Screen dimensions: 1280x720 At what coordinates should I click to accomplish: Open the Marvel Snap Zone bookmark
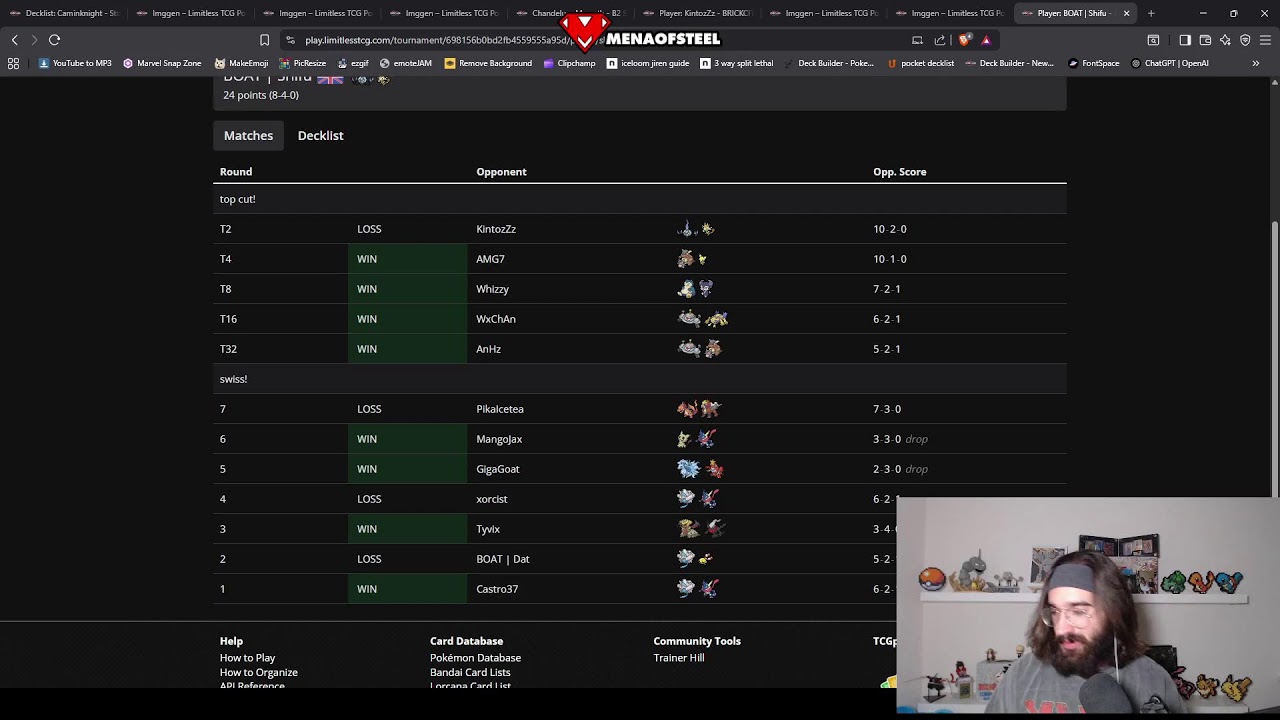[x=162, y=63]
